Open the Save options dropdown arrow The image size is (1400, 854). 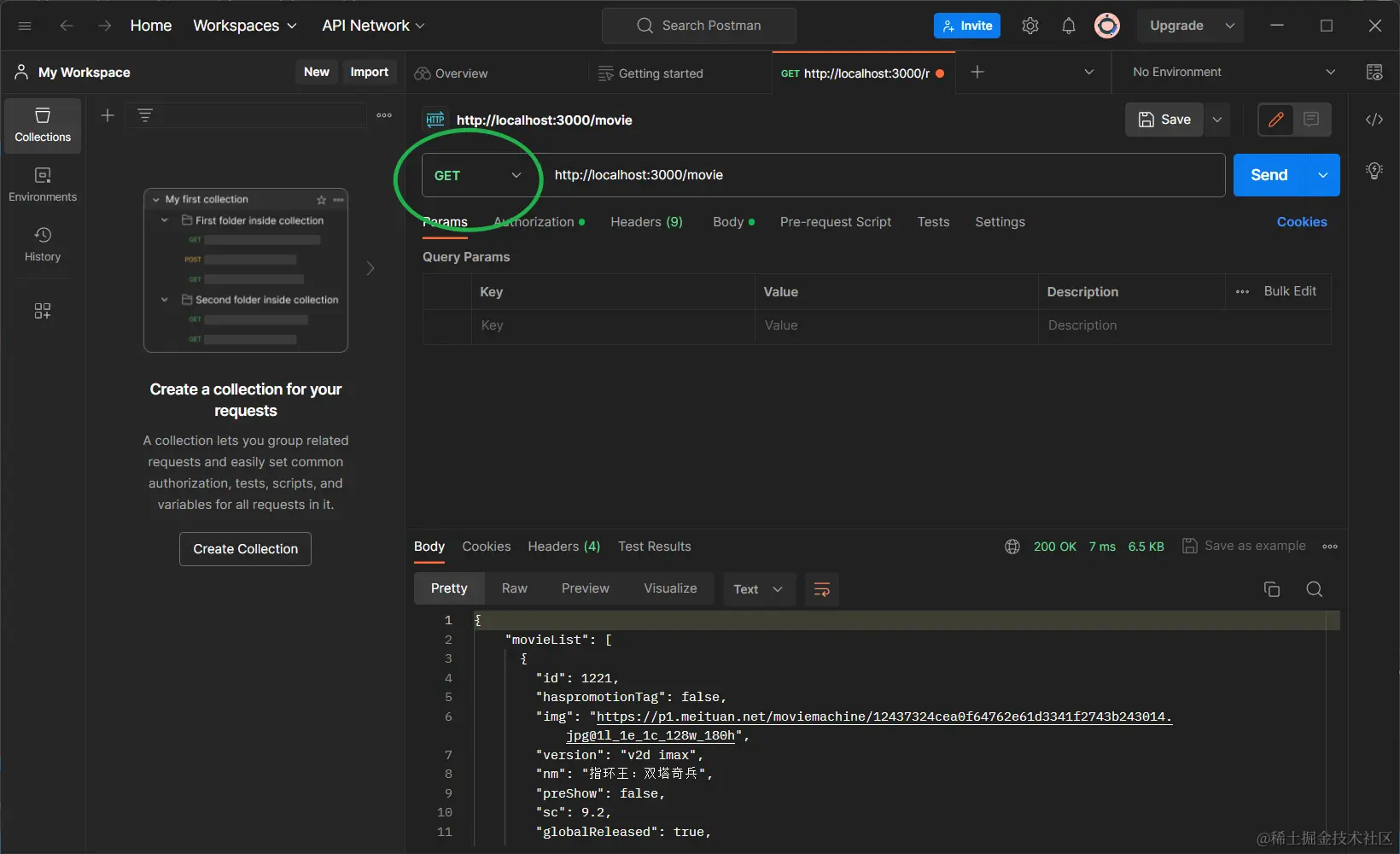[1217, 120]
